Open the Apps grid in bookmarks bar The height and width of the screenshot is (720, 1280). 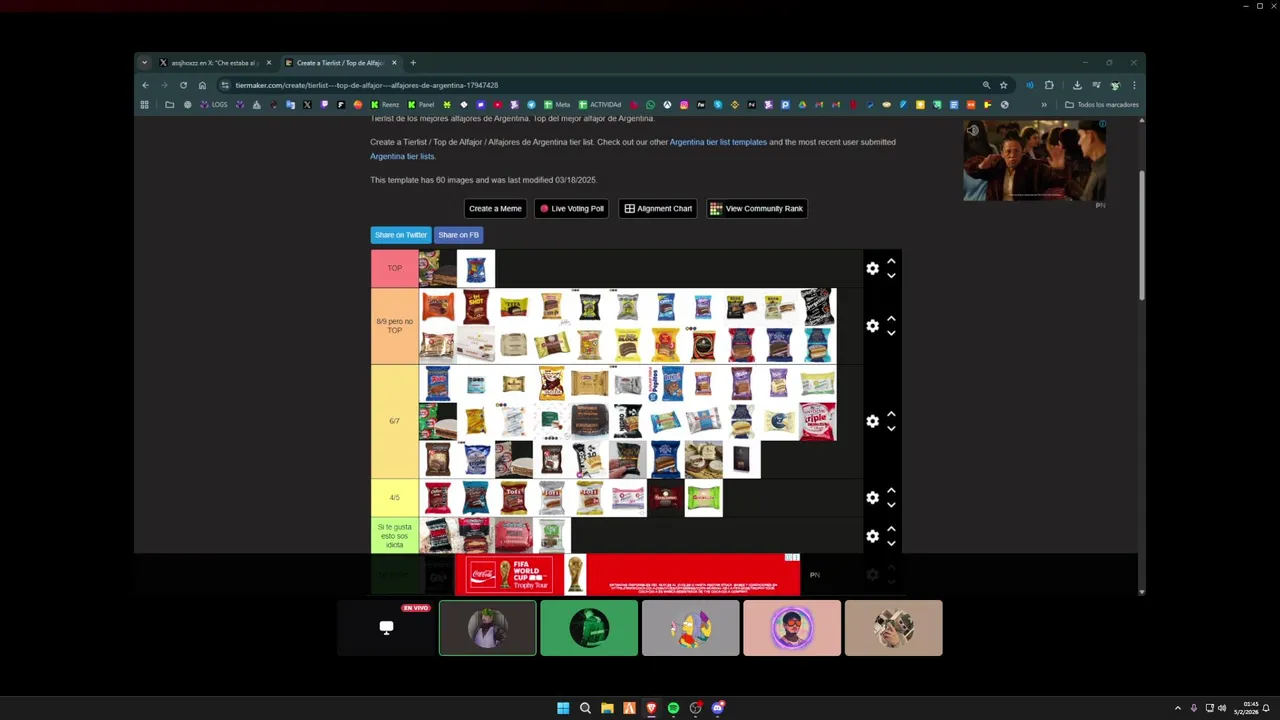[x=145, y=104]
